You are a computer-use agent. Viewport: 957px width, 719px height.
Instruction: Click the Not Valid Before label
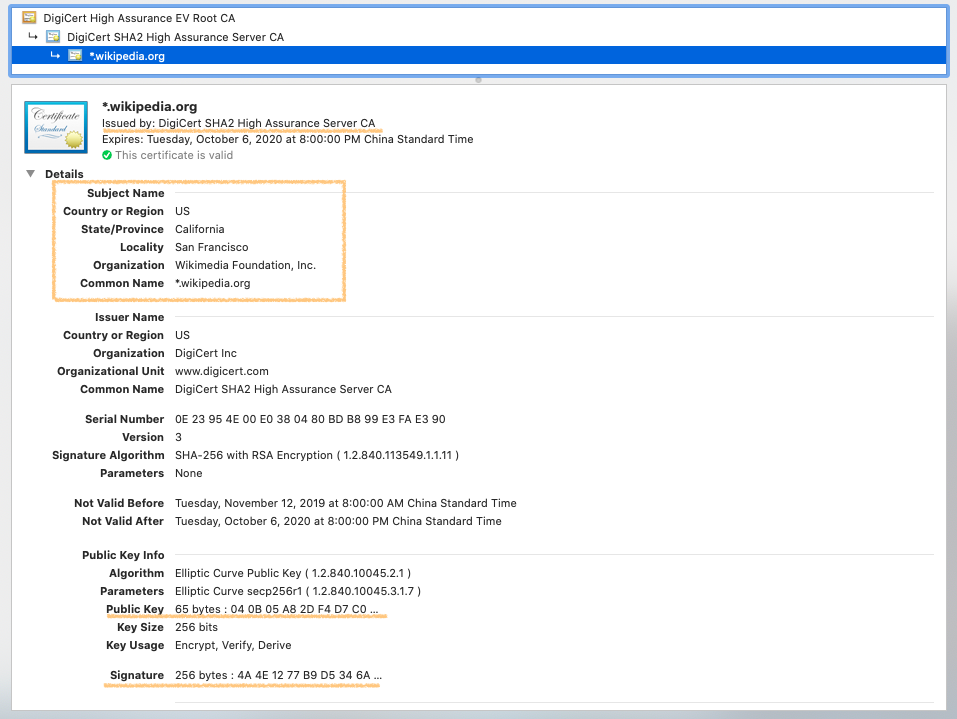pos(119,503)
